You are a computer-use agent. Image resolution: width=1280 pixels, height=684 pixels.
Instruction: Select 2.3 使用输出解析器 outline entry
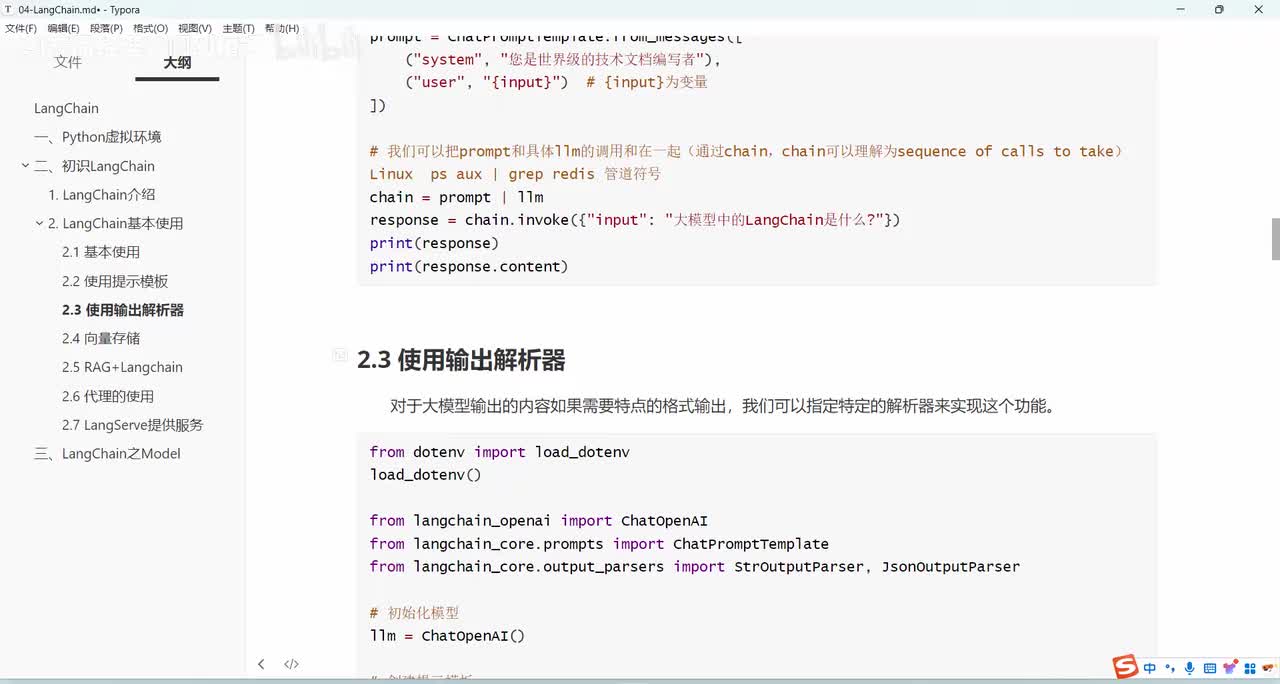click(123, 310)
